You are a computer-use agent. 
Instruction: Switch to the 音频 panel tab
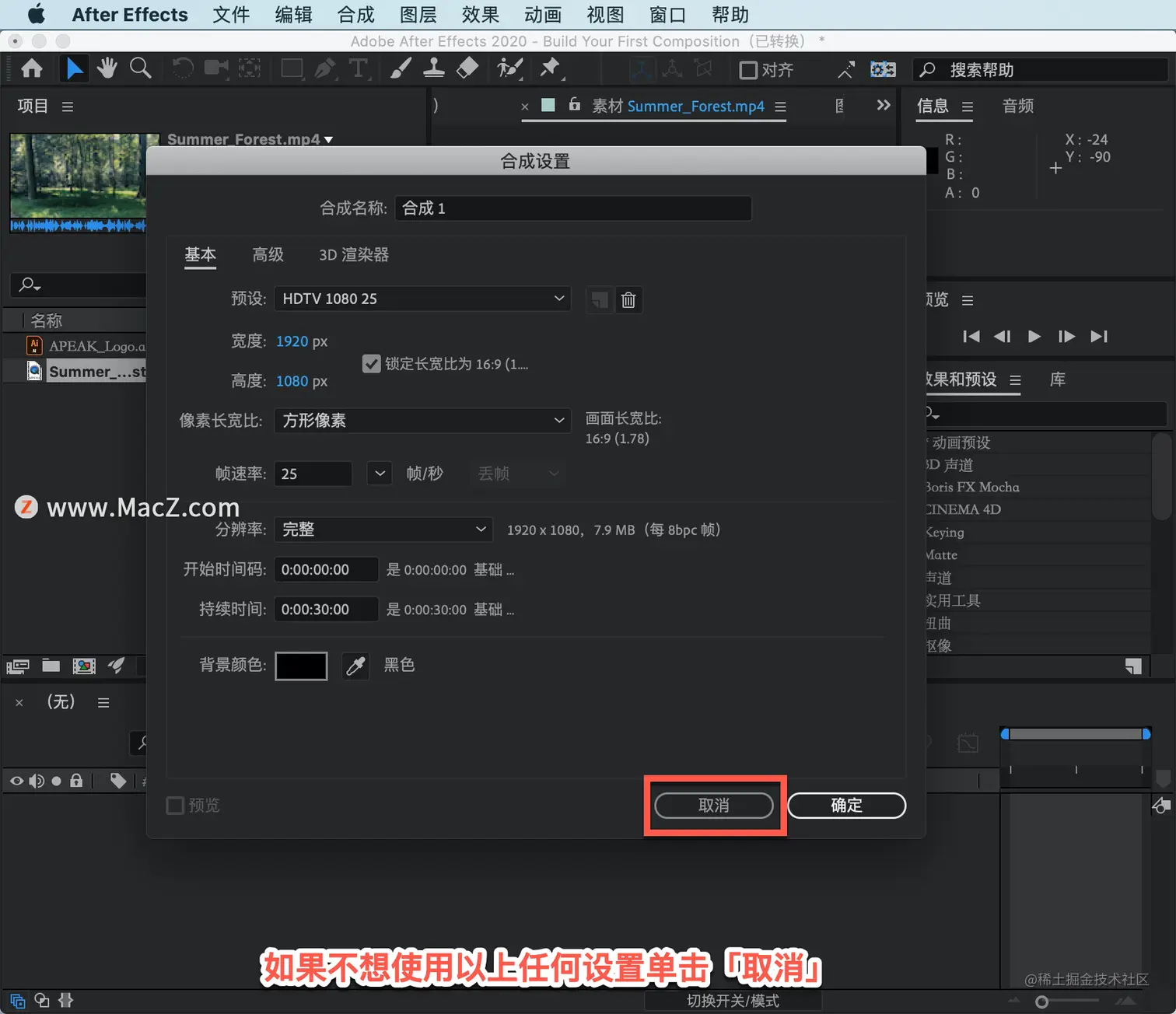[1018, 106]
